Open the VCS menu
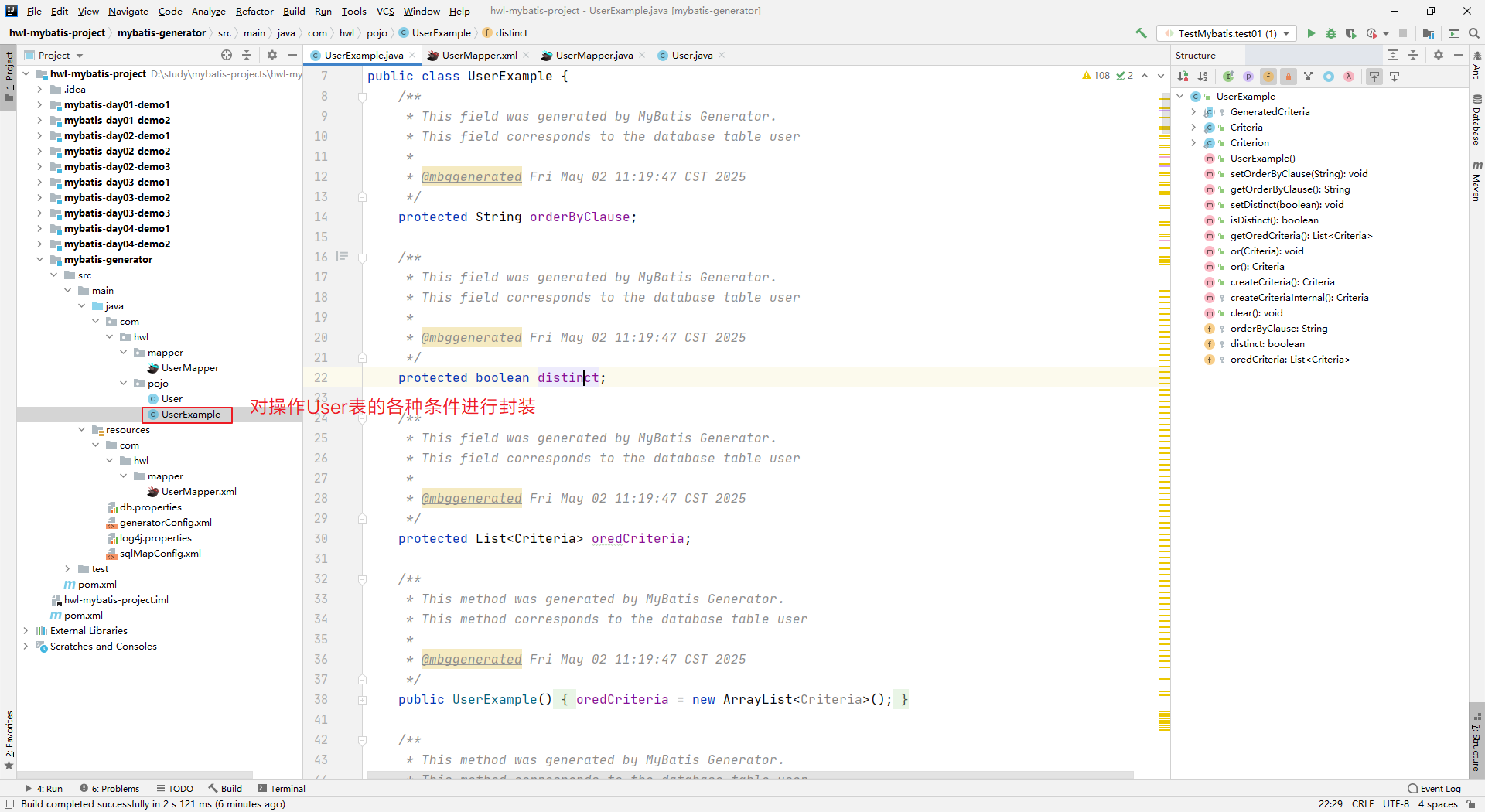The image size is (1485, 812). click(385, 11)
